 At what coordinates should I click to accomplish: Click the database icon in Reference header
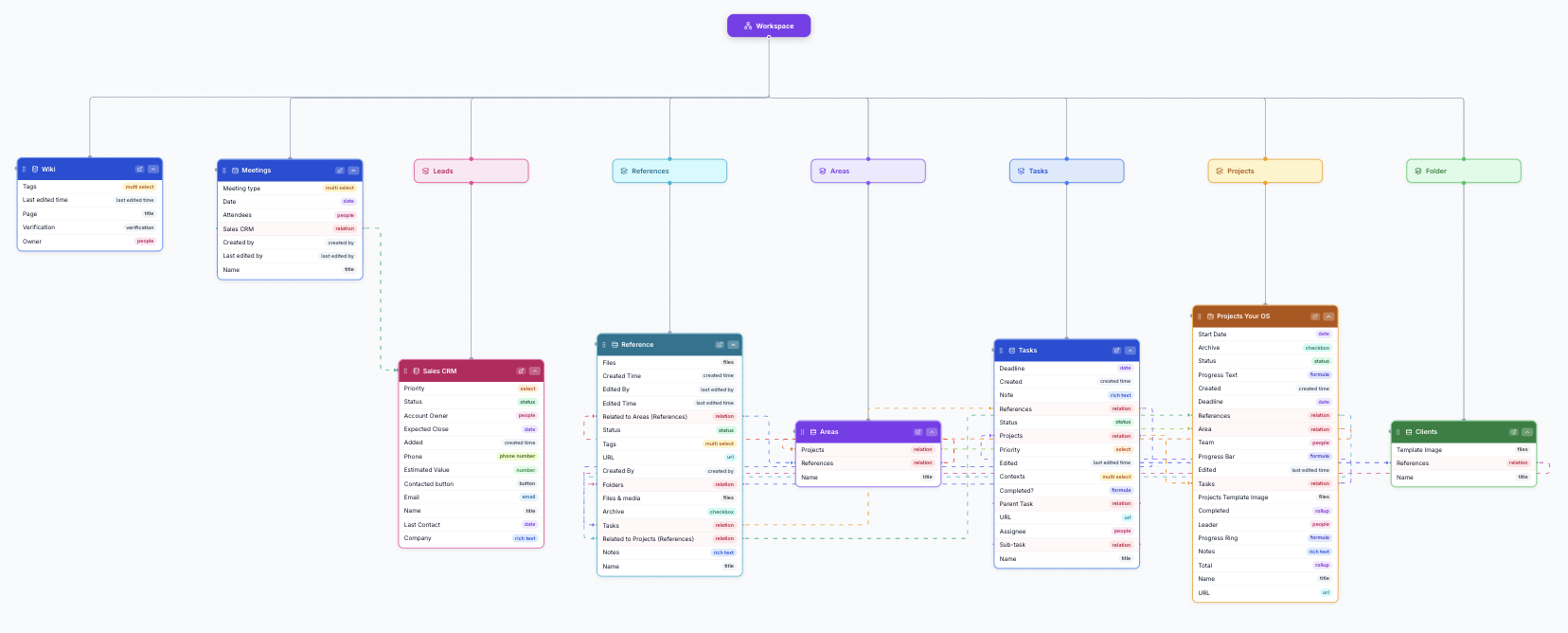click(615, 345)
